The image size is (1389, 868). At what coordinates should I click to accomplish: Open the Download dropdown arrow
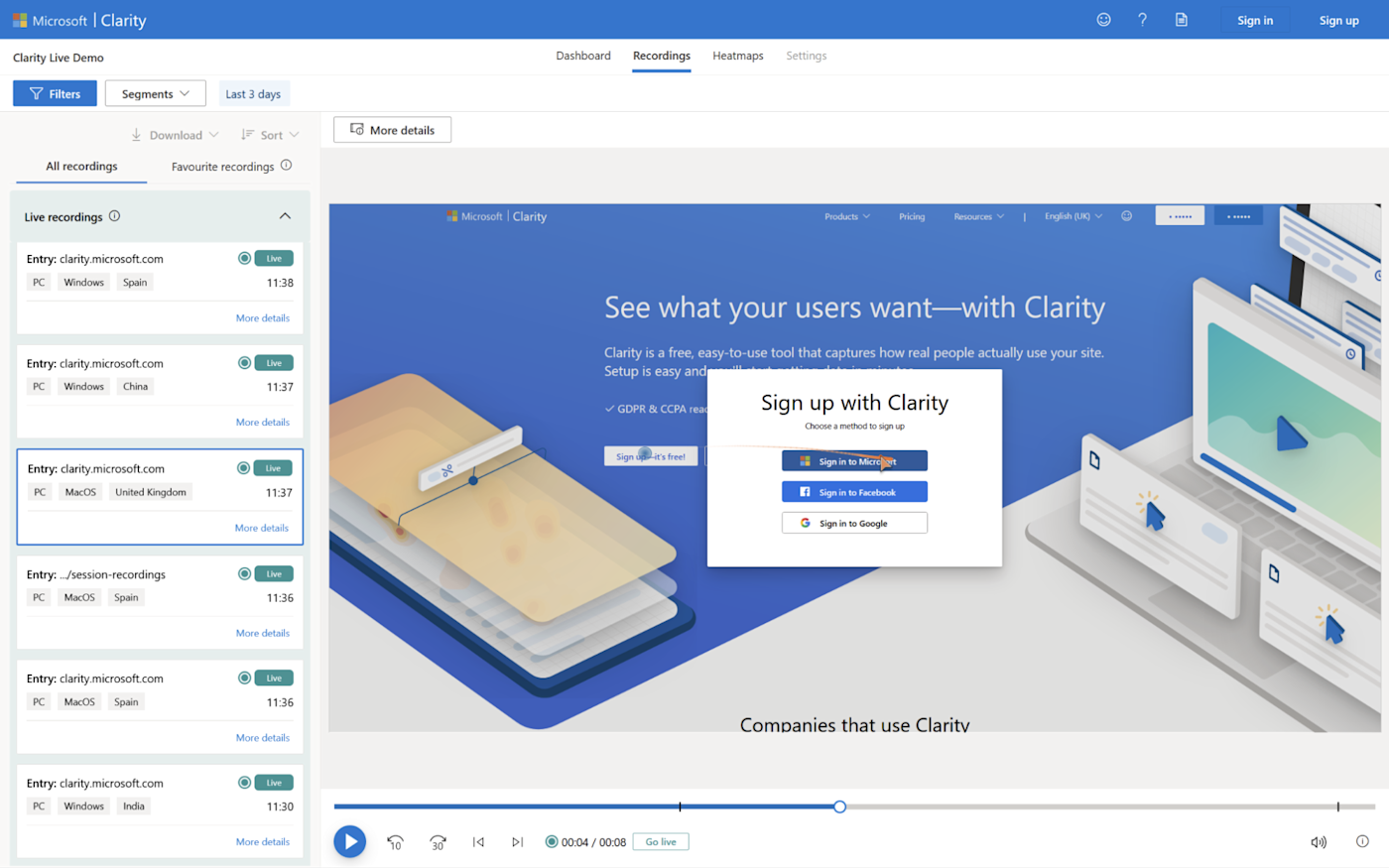213,135
